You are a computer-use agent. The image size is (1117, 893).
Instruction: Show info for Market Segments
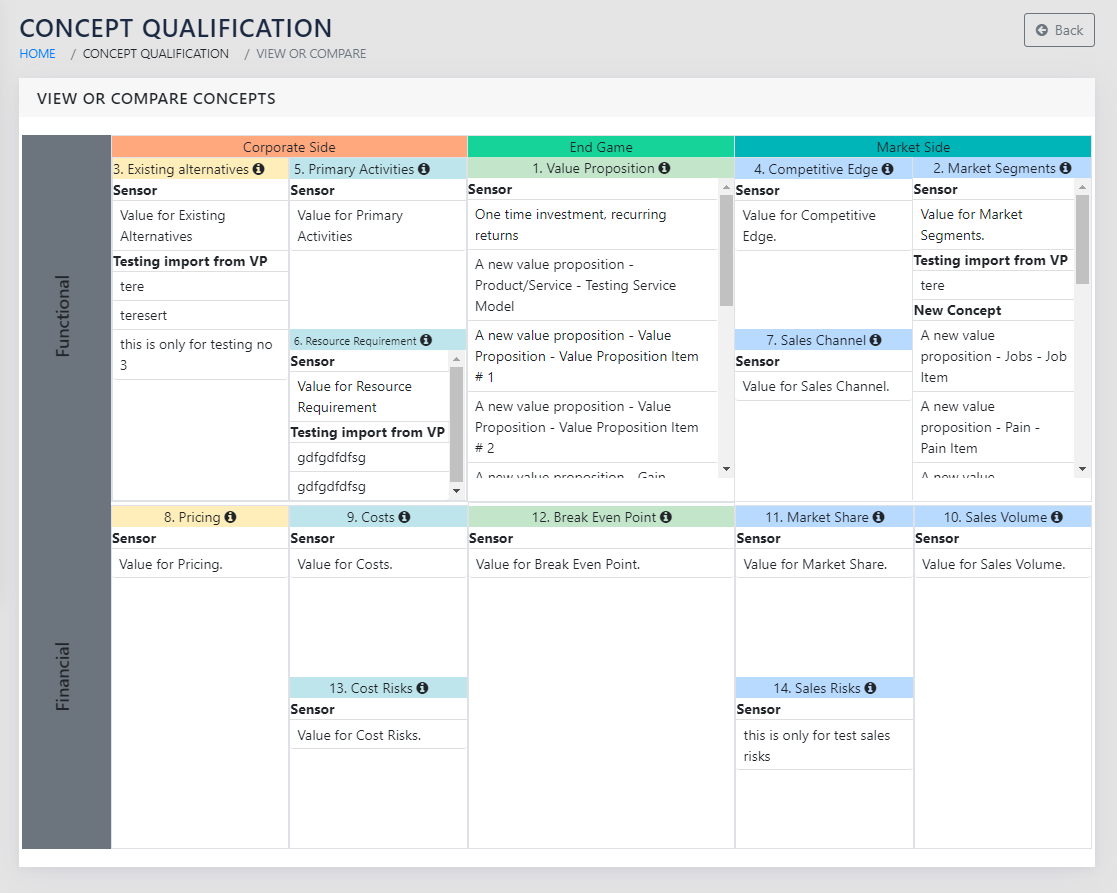pyautogui.click(x=1066, y=169)
